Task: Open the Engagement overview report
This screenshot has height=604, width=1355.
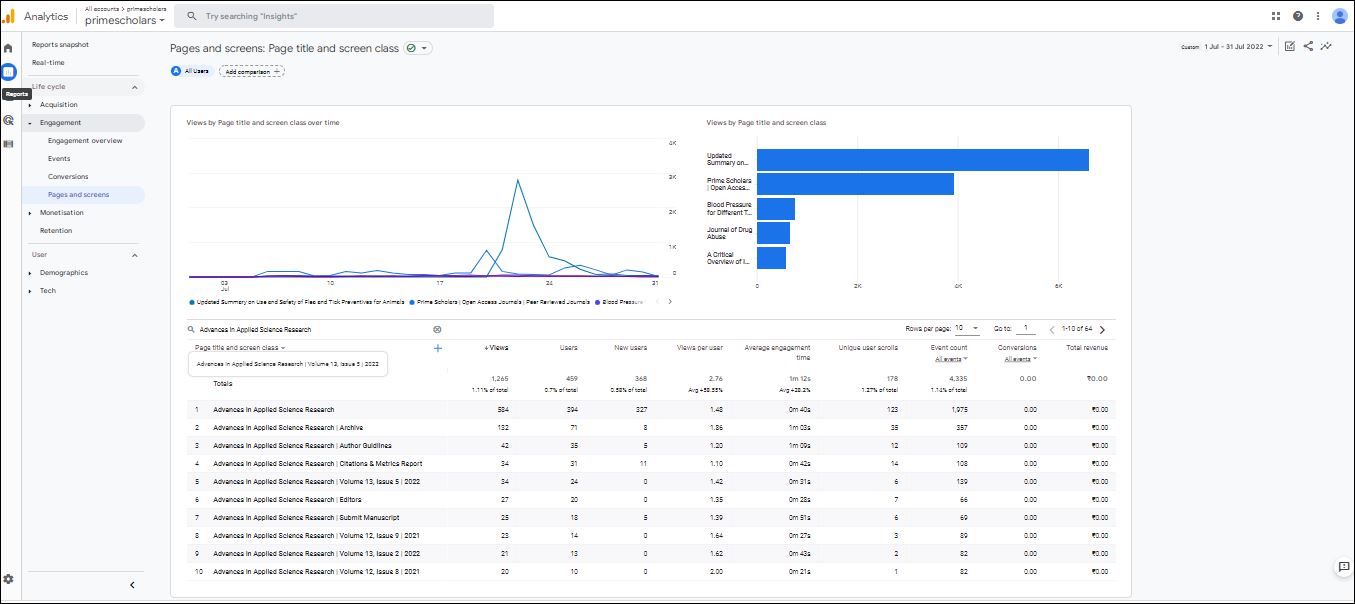Action: click(x=85, y=141)
